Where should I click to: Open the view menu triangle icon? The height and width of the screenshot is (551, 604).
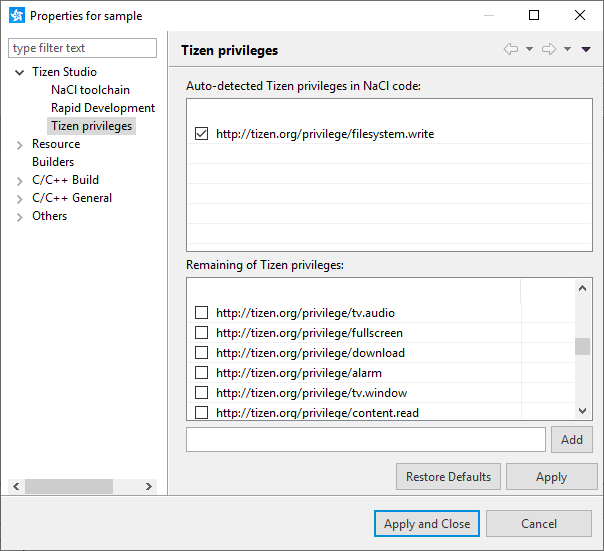(x=586, y=50)
